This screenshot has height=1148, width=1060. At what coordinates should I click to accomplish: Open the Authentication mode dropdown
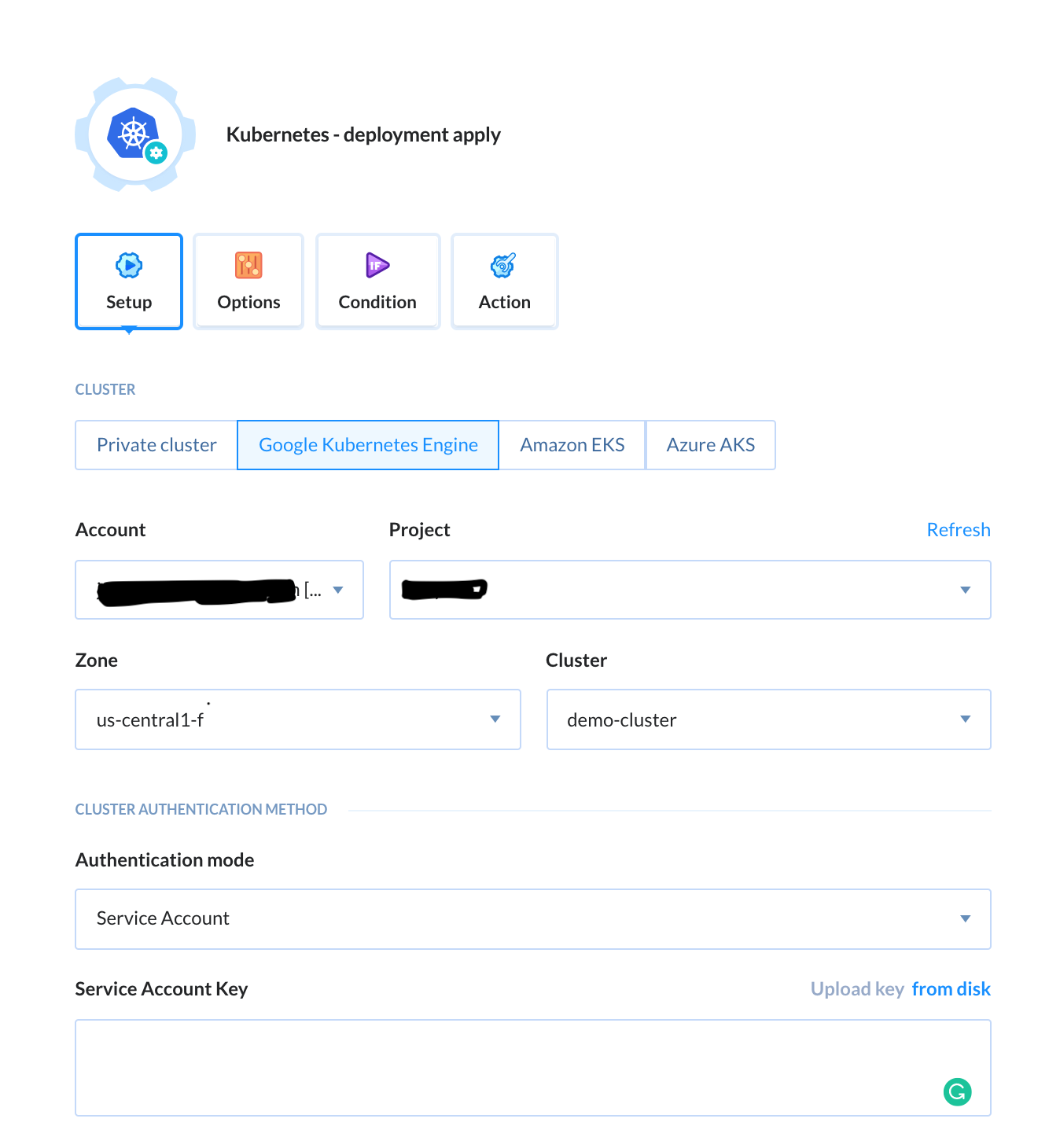(x=533, y=919)
